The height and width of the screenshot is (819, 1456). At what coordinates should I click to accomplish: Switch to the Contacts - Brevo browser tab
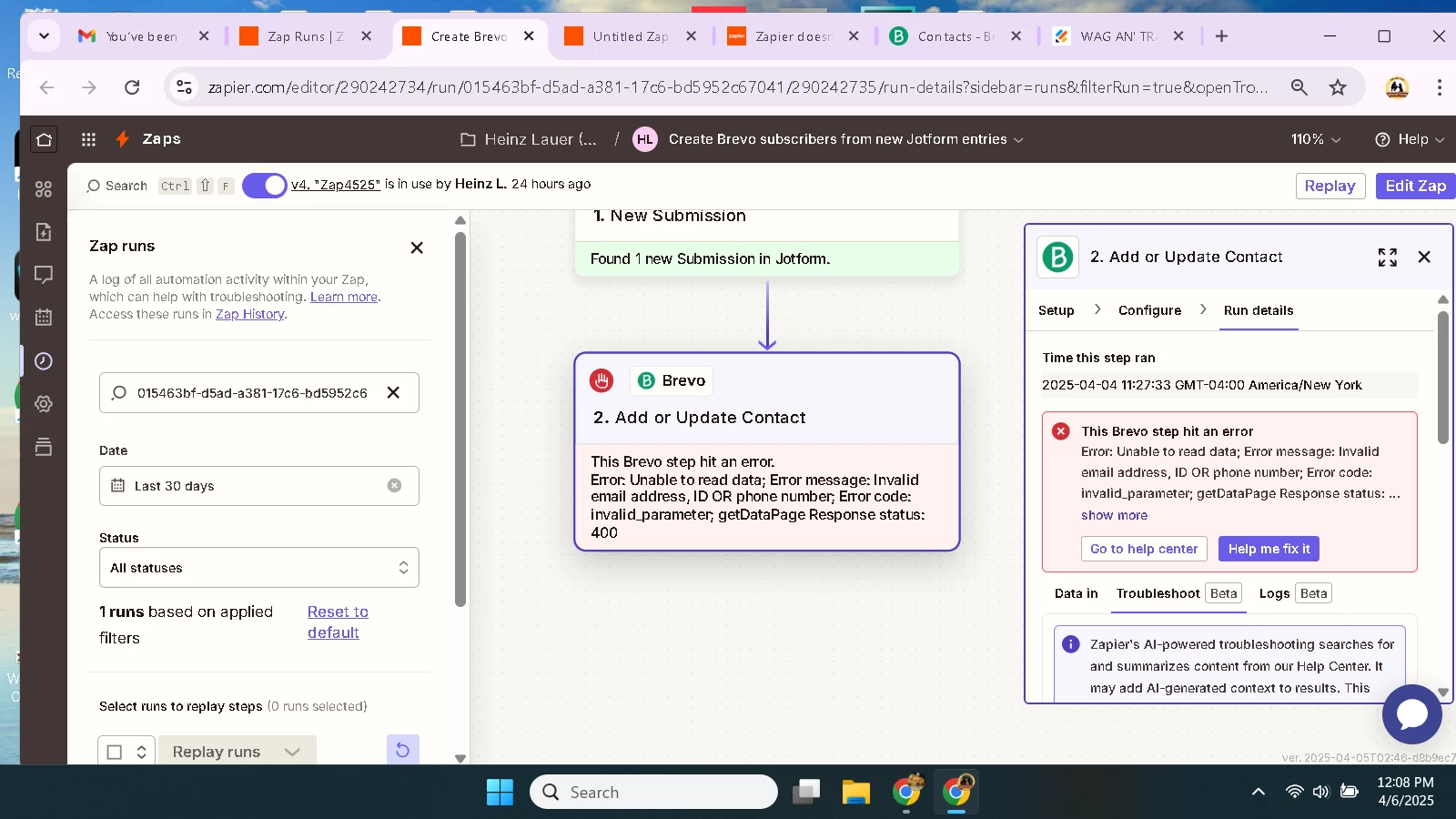(955, 36)
